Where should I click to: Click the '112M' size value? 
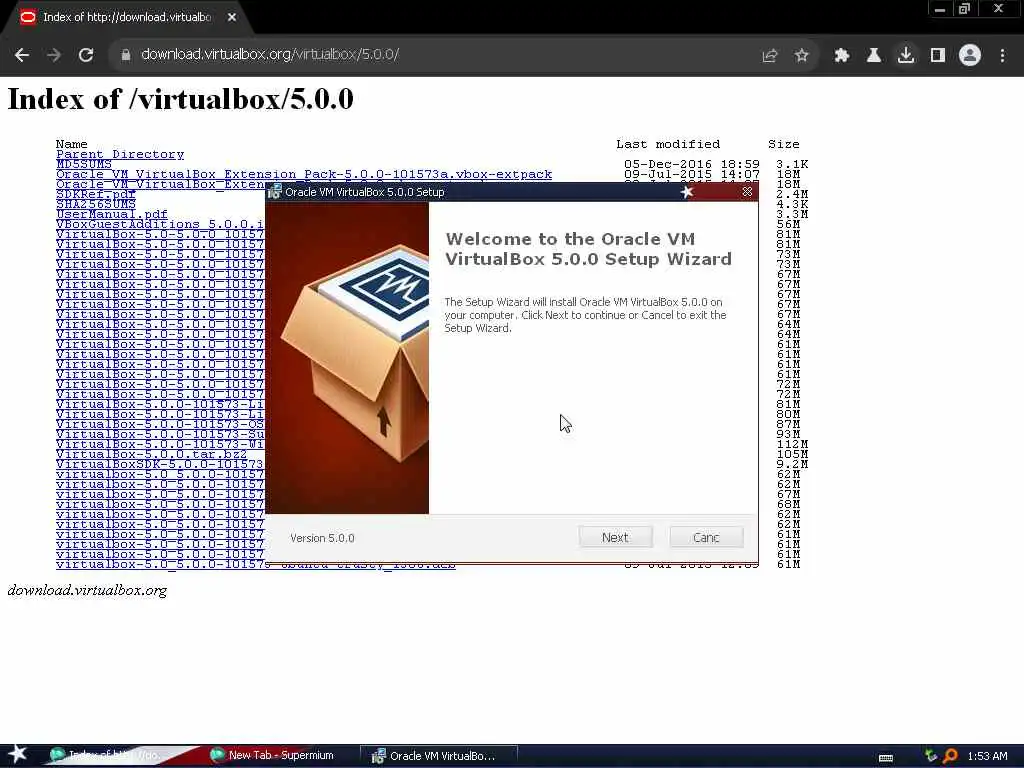(792, 444)
